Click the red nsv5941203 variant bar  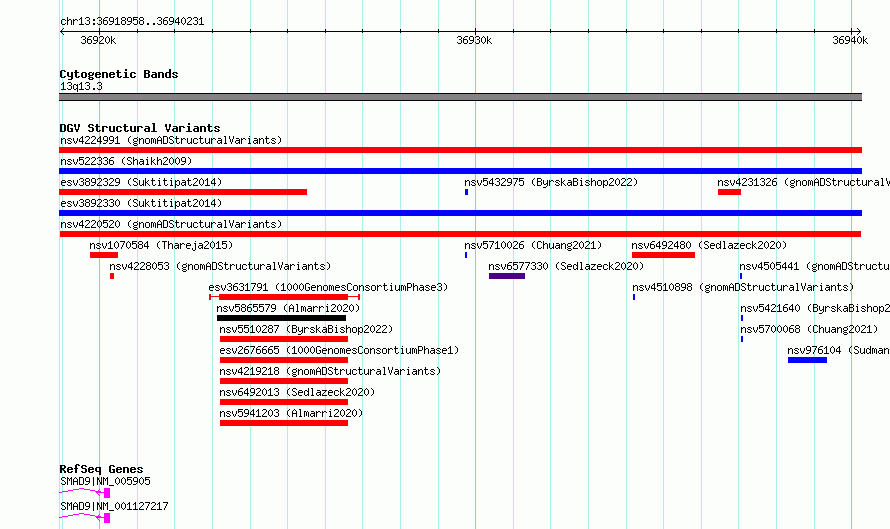284,423
